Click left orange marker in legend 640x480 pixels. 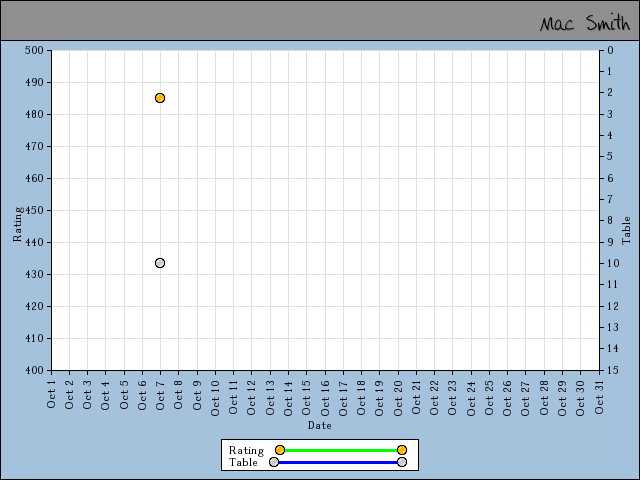280,450
